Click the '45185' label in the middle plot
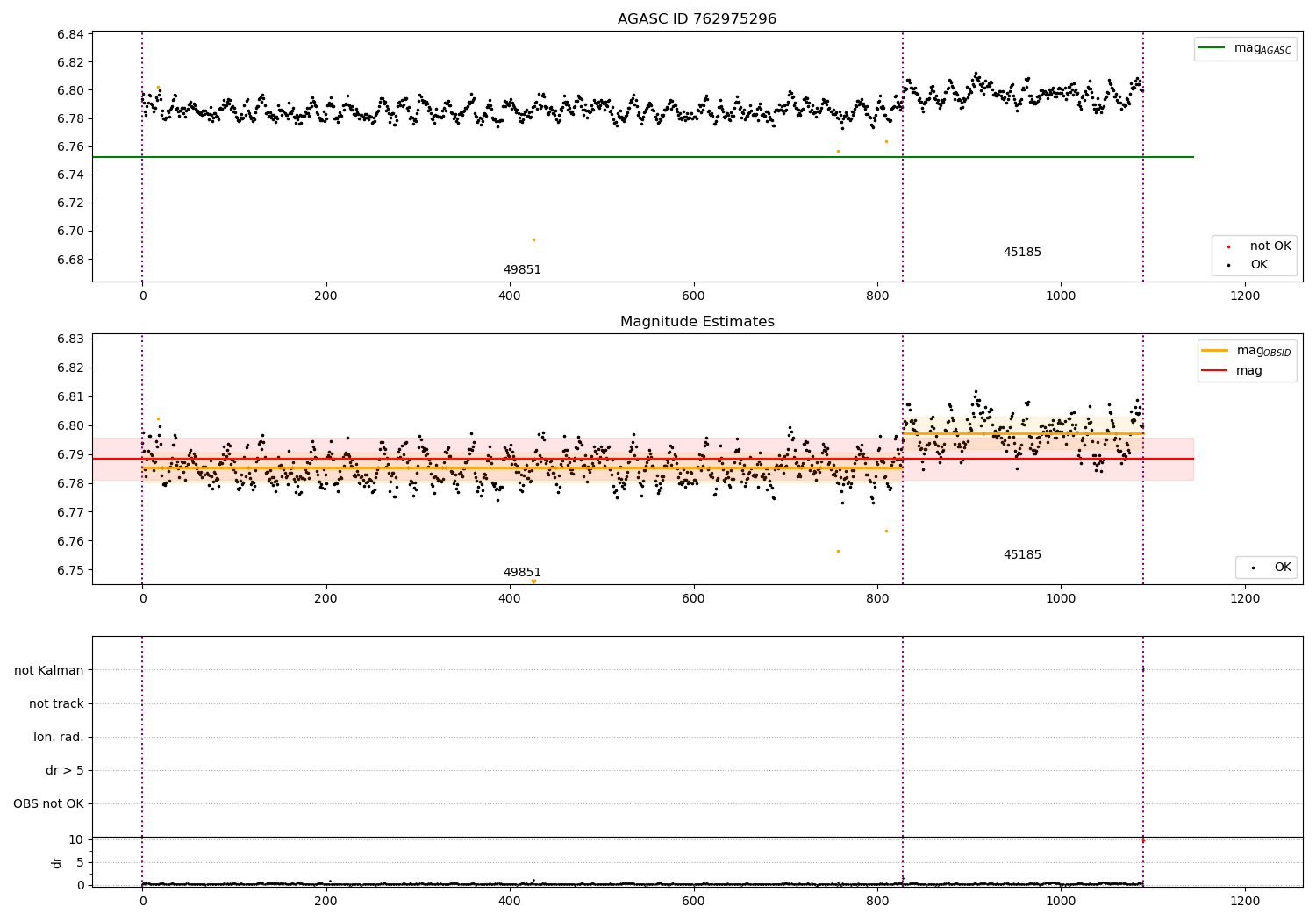The width and height of the screenshot is (1316, 921). tap(1022, 555)
